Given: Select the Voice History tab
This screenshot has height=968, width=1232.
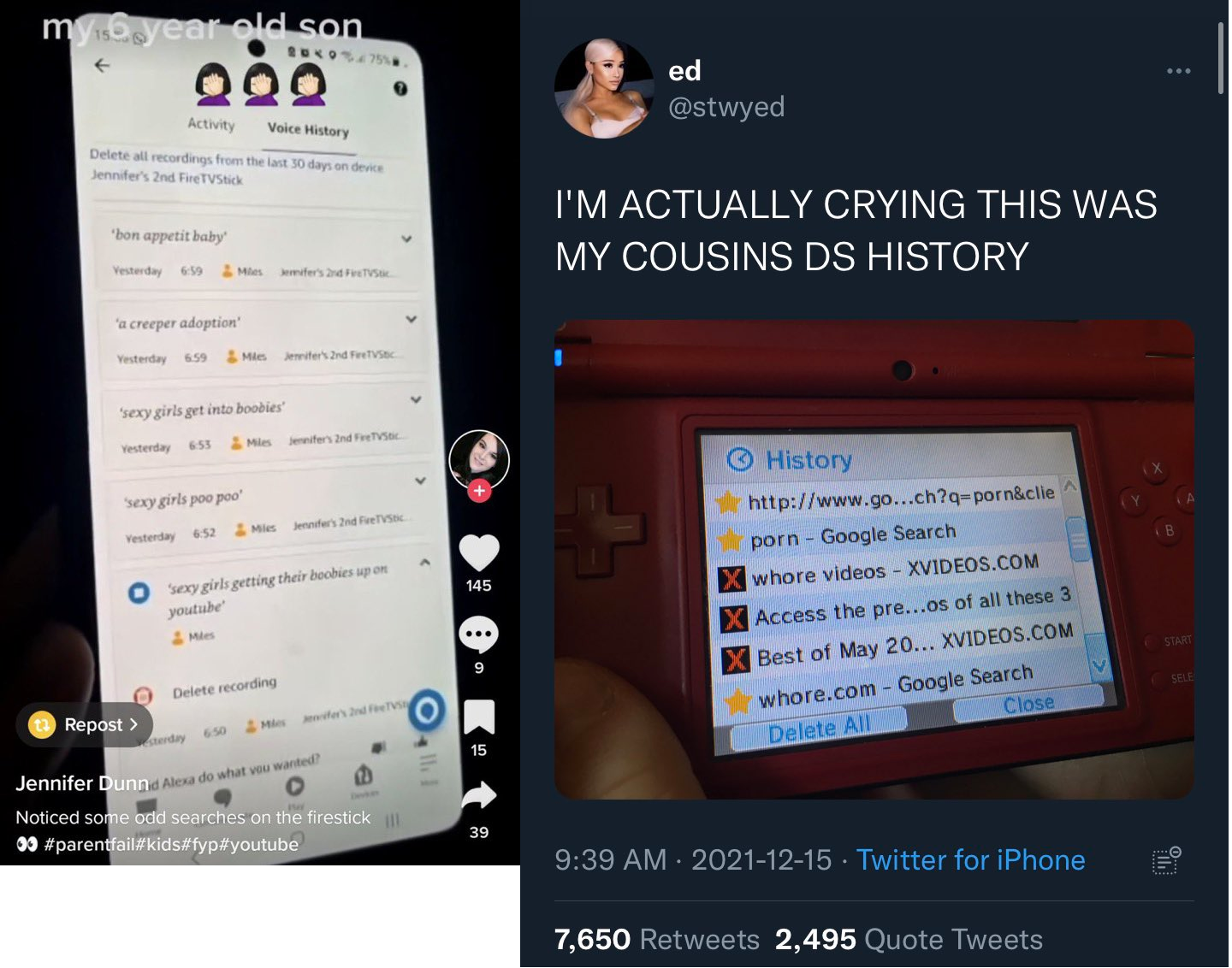Looking at the screenshot, I should point(308,129).
